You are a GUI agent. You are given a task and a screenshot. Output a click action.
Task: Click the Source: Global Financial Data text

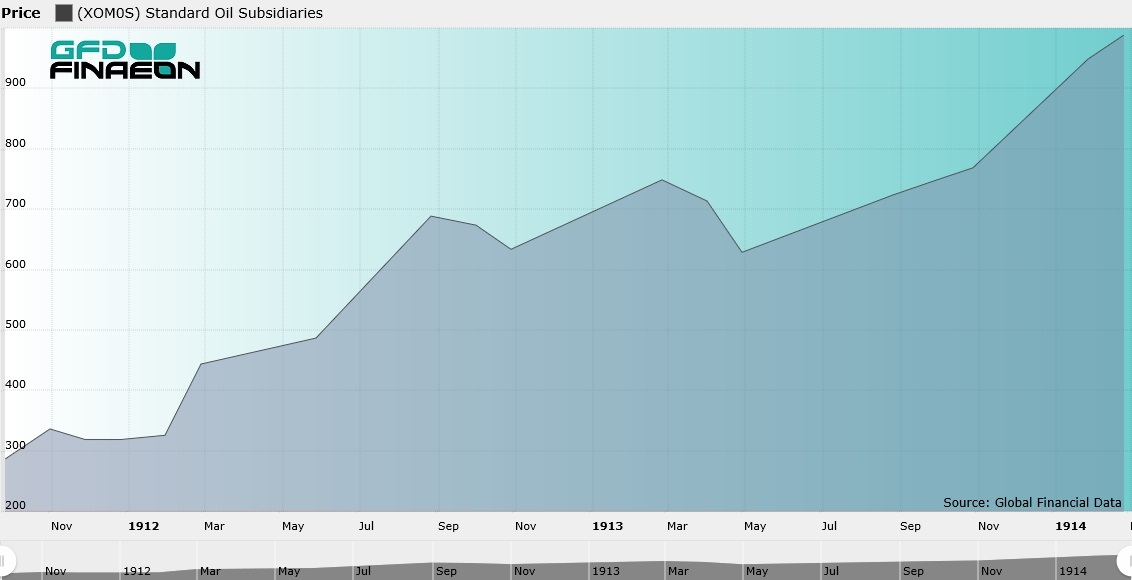pos(1032,503)
